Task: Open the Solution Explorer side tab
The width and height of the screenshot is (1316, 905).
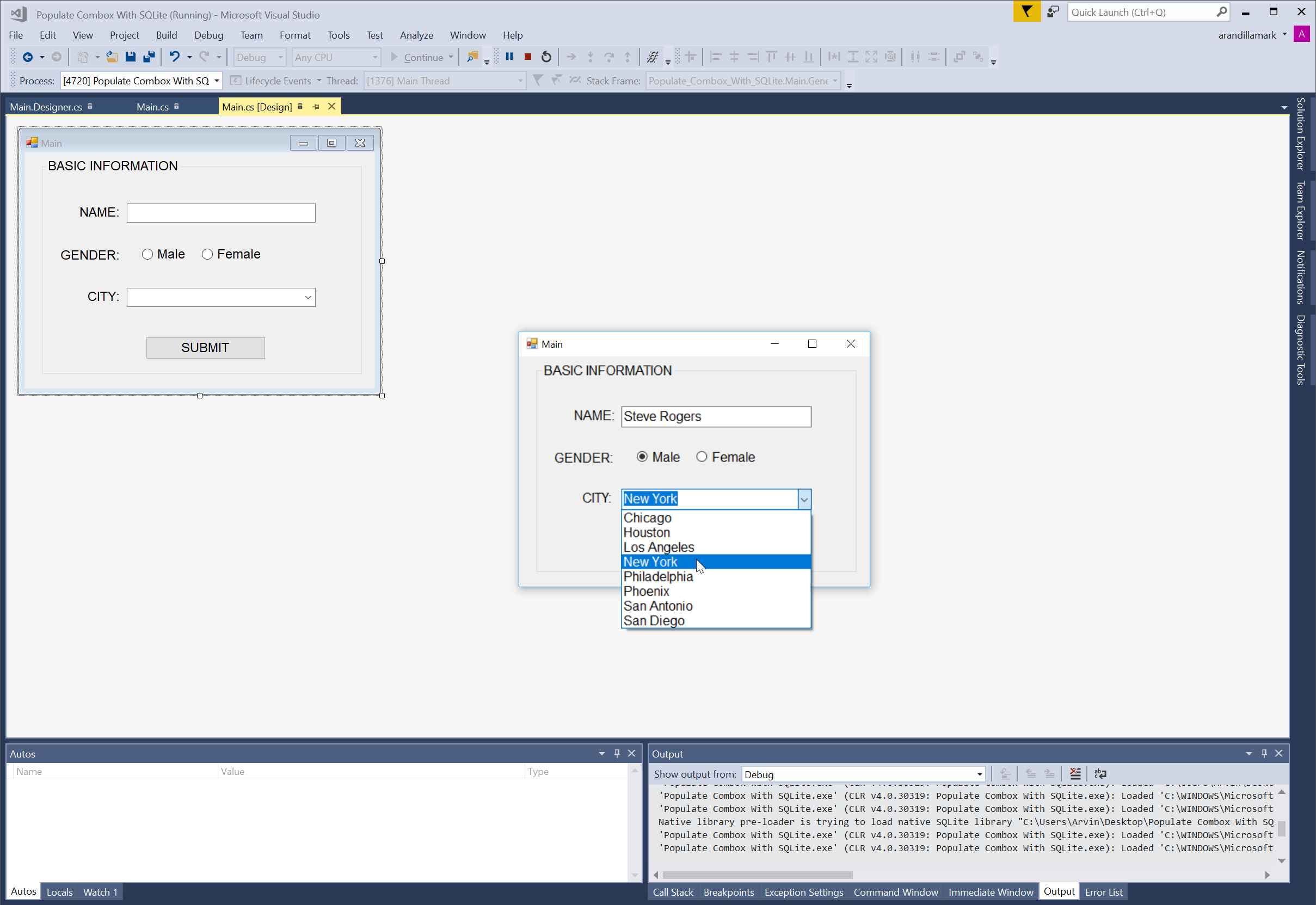Action: click(x=1301, y=134)
